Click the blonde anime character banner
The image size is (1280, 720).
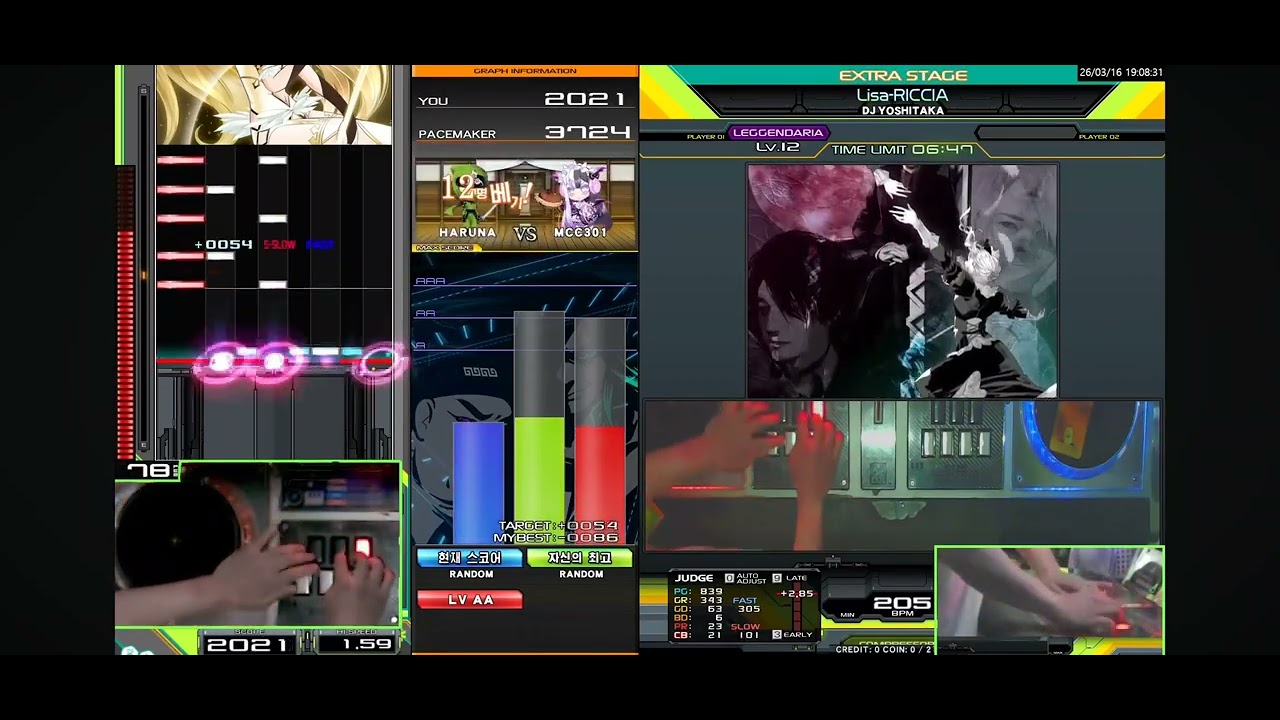click(273, 105)
